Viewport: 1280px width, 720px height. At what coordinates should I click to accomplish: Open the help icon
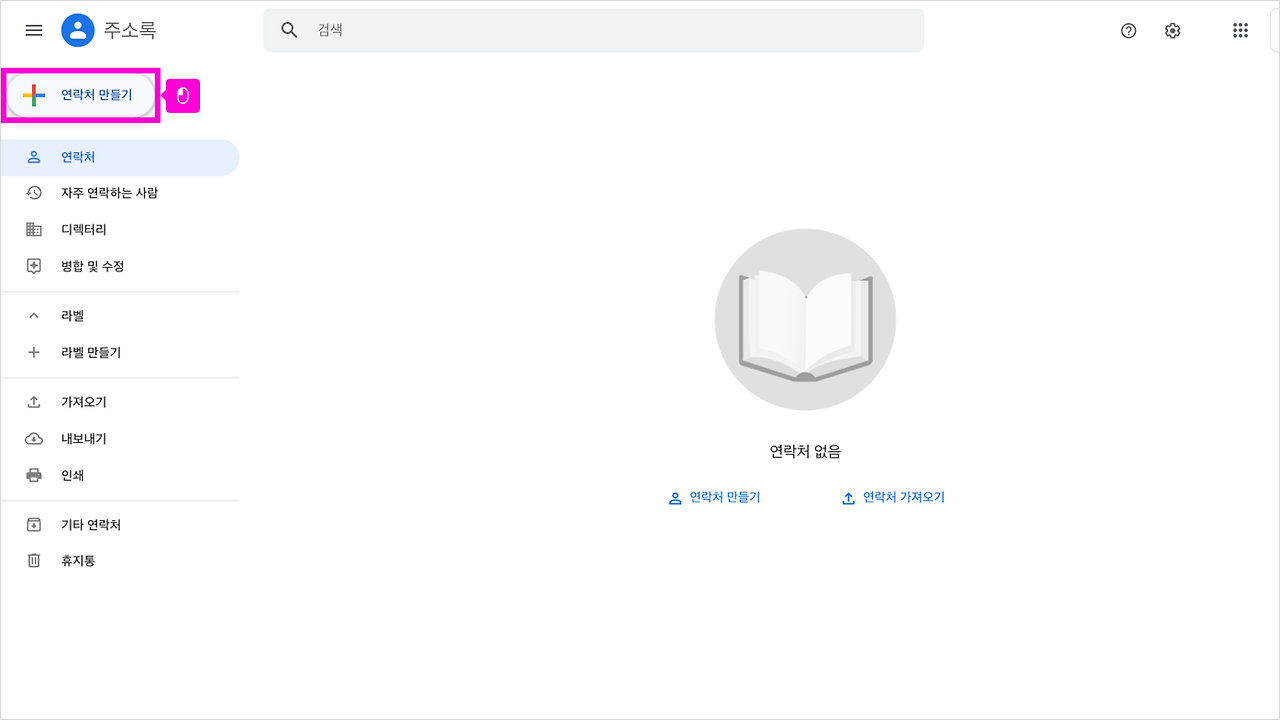[1128, 31]
